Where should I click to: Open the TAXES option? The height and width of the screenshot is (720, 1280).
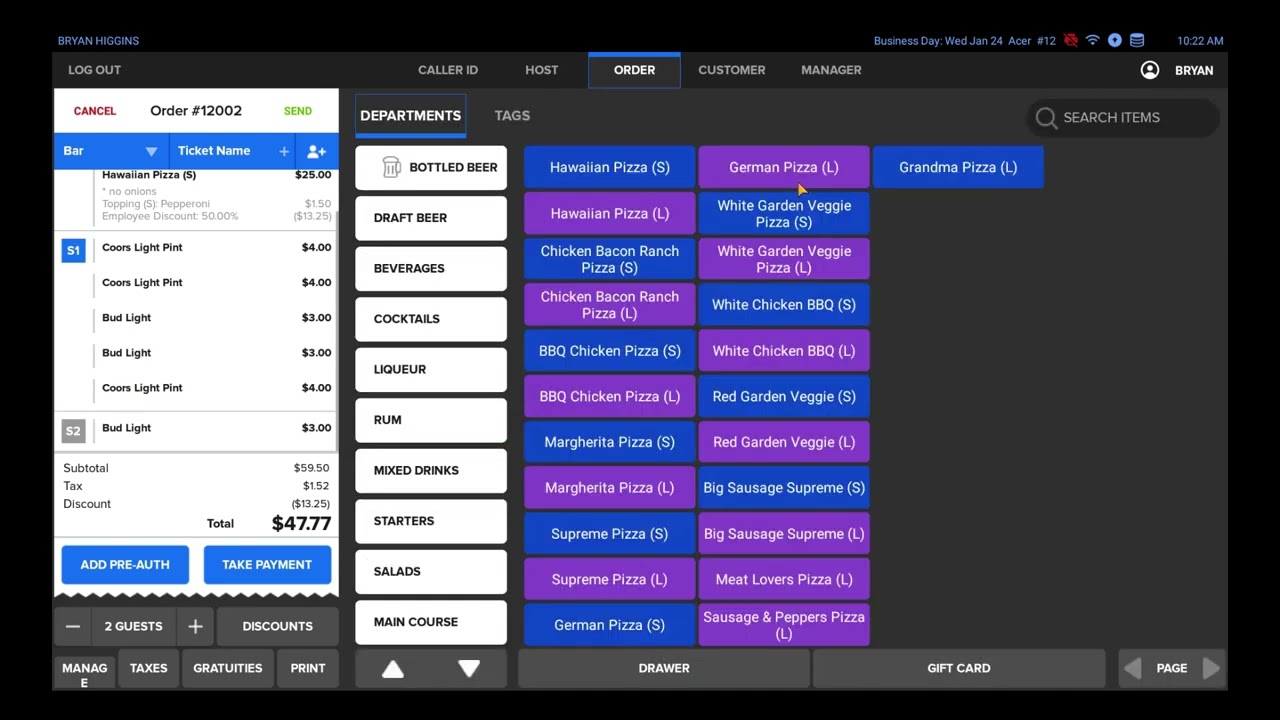(148, 668)
